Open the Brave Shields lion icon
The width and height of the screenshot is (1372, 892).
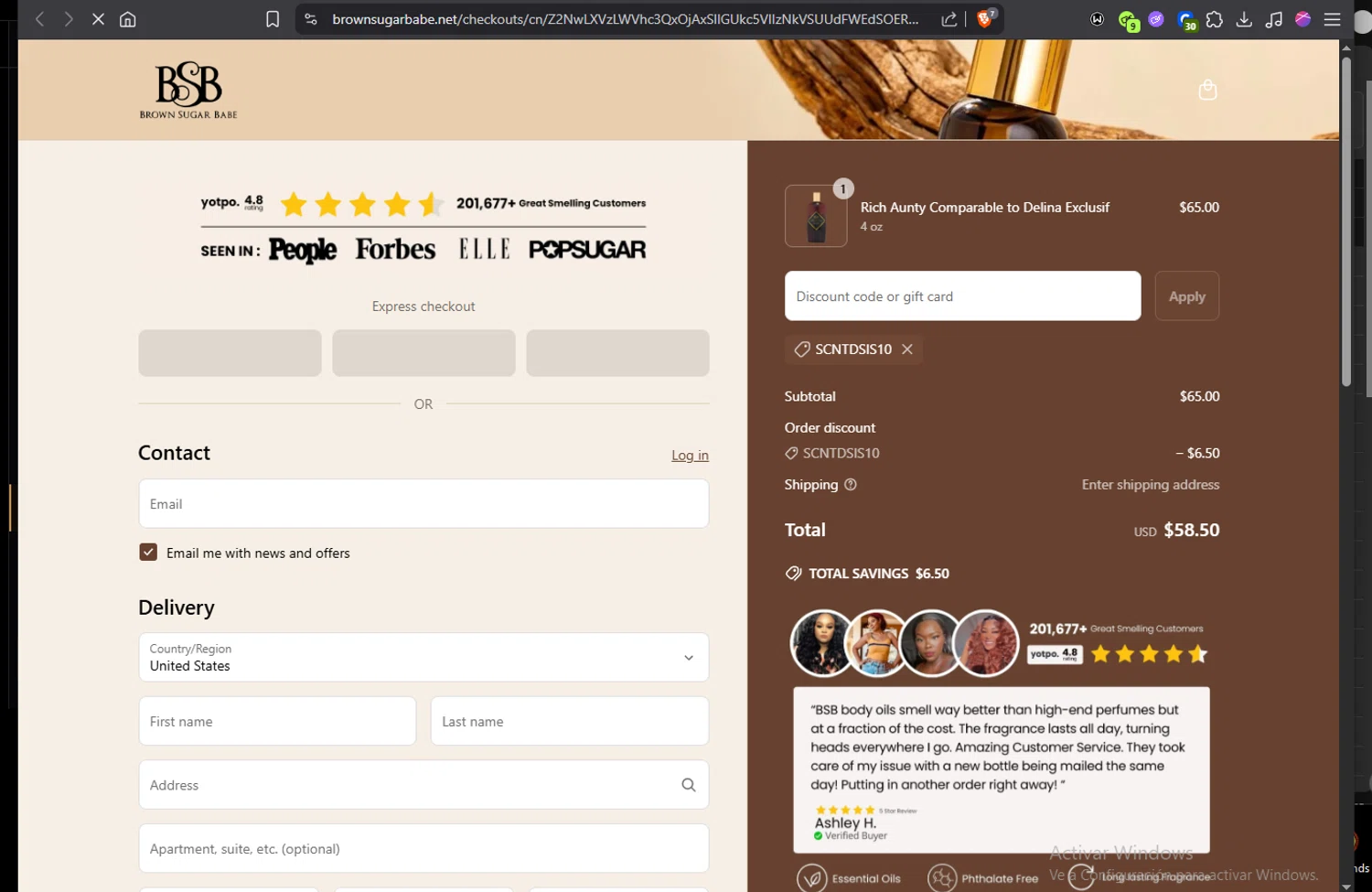(985, 18)
